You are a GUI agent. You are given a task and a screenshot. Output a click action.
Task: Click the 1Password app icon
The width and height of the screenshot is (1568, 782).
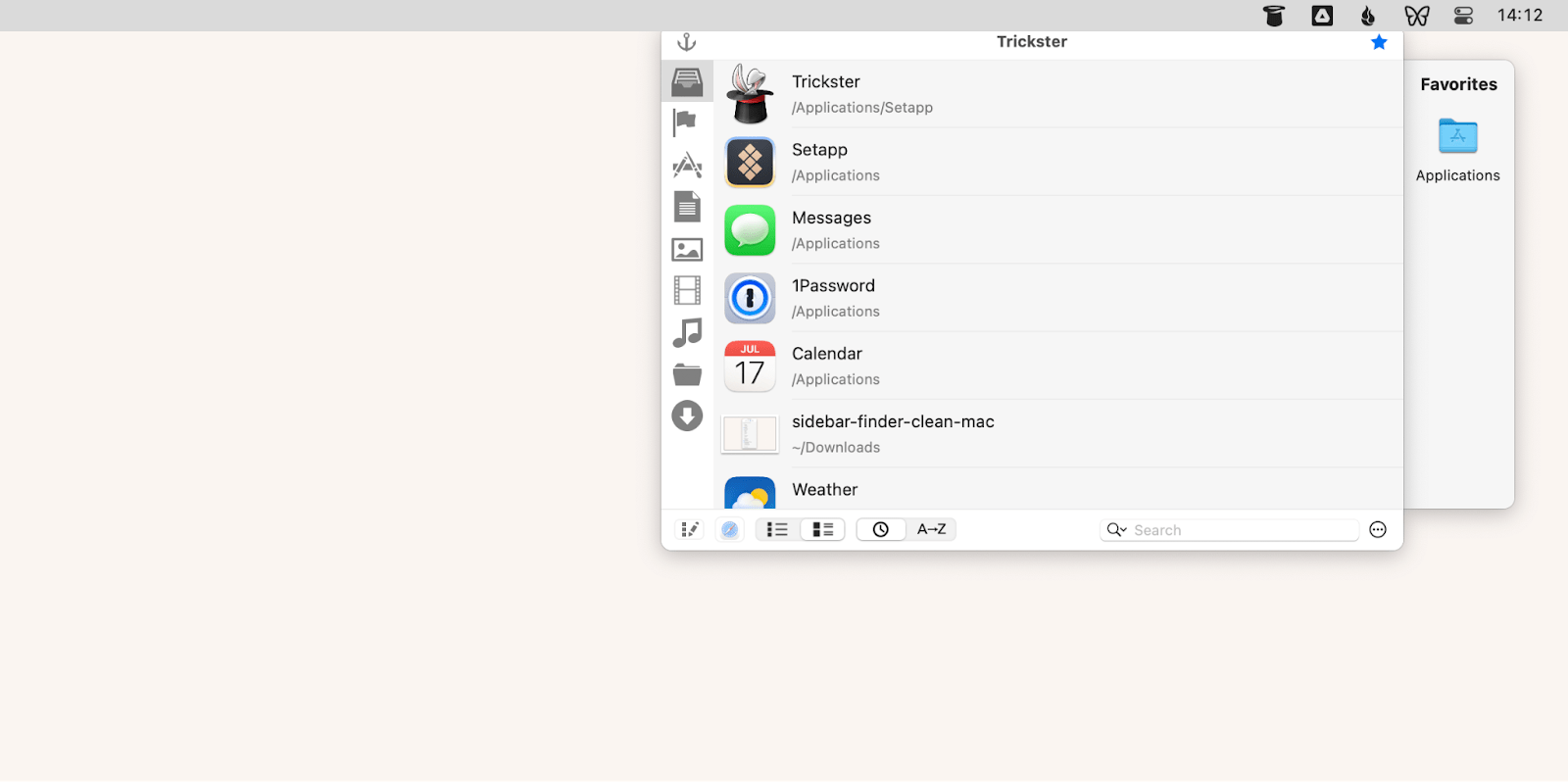[750, 298]
